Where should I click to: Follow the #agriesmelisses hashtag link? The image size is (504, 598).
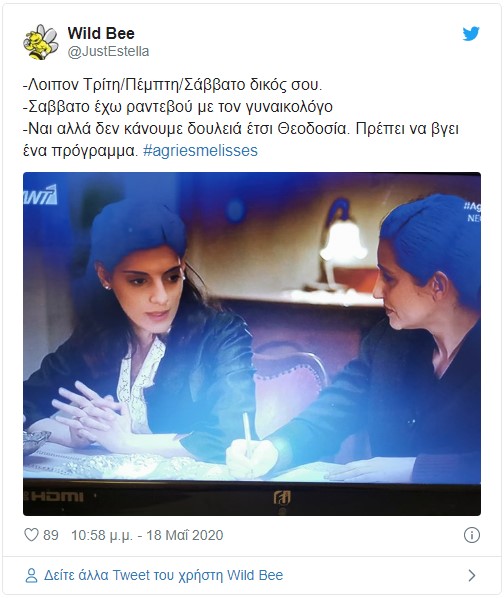200,151
